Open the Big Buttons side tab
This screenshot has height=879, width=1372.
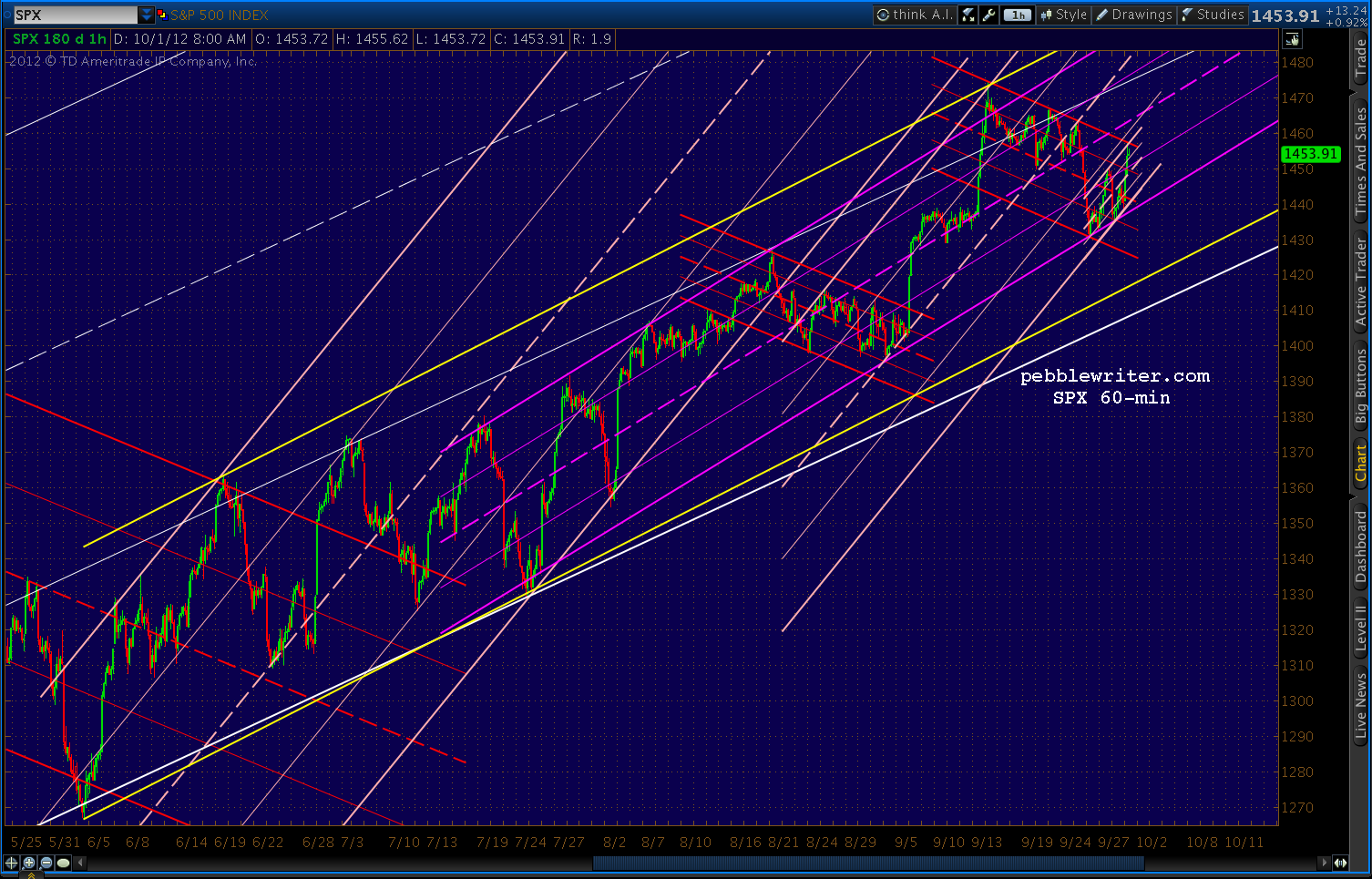point(1361,386)
